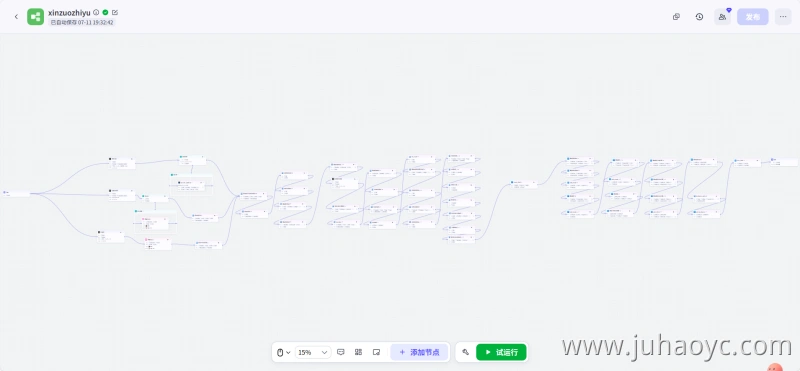Open the 15% zoom level dropdown
800x371 pixels.
click(313, 352)
